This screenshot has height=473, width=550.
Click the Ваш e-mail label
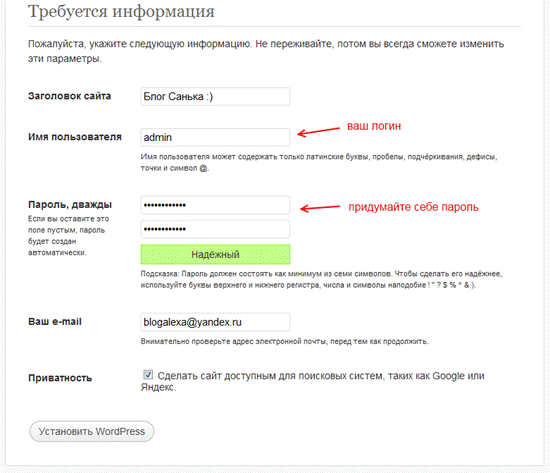point(55,322)
